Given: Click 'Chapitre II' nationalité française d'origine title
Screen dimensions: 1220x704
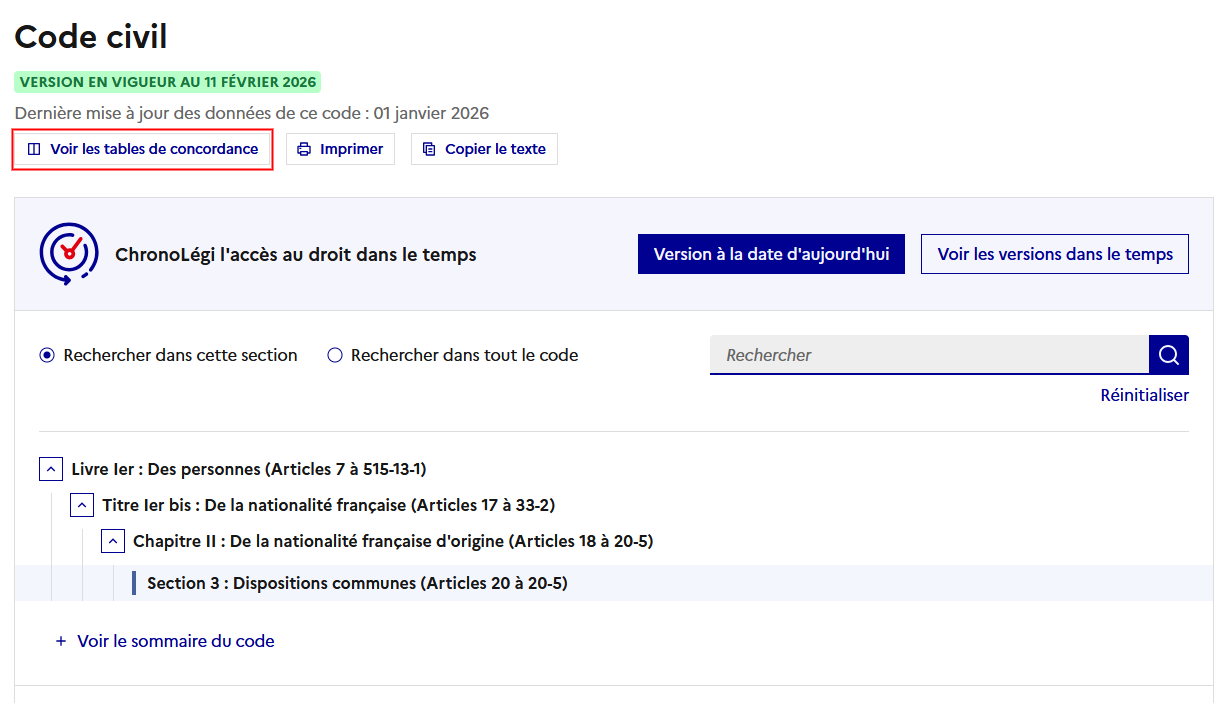Looking at the screenshot, I should [393, 541].
